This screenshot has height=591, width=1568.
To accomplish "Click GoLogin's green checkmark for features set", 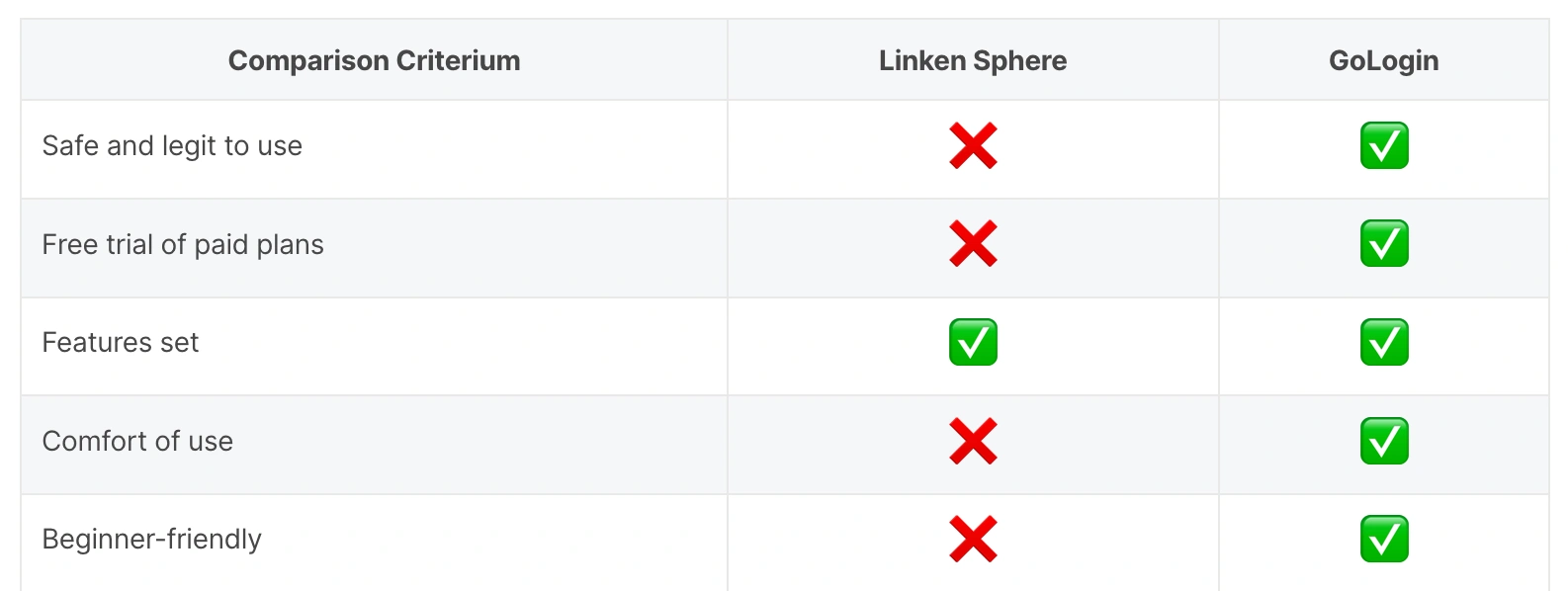I will tap(1384, 342).
